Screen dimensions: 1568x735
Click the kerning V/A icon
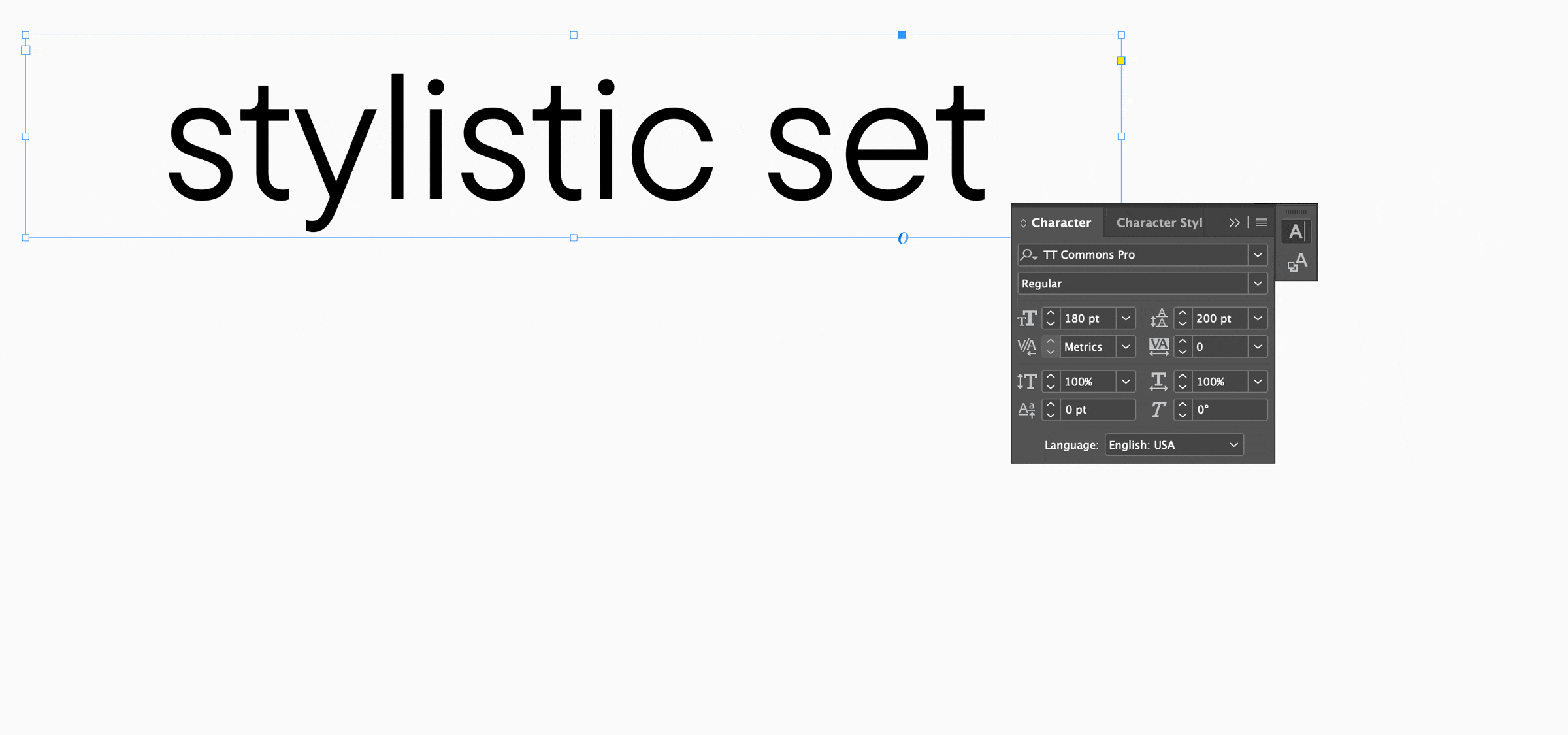pos(1027,346)
